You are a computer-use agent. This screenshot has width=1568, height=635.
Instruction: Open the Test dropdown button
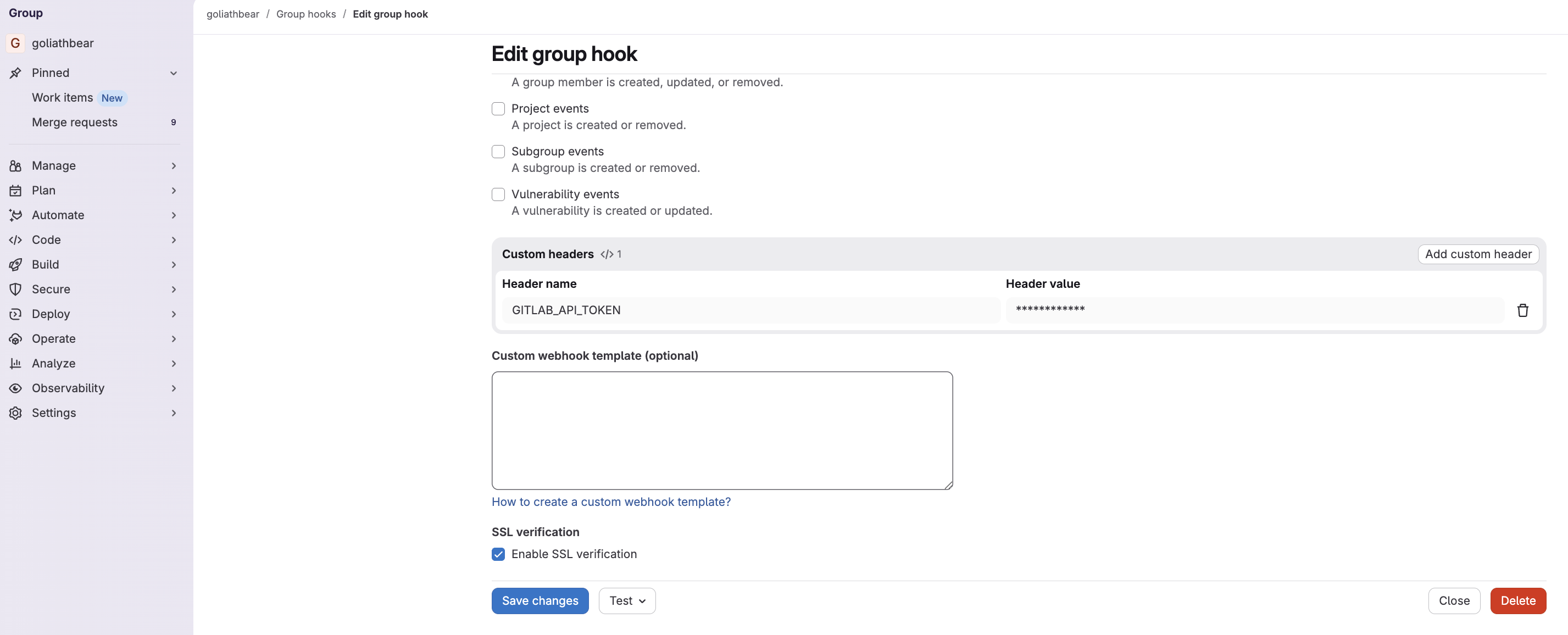(627, 601)
